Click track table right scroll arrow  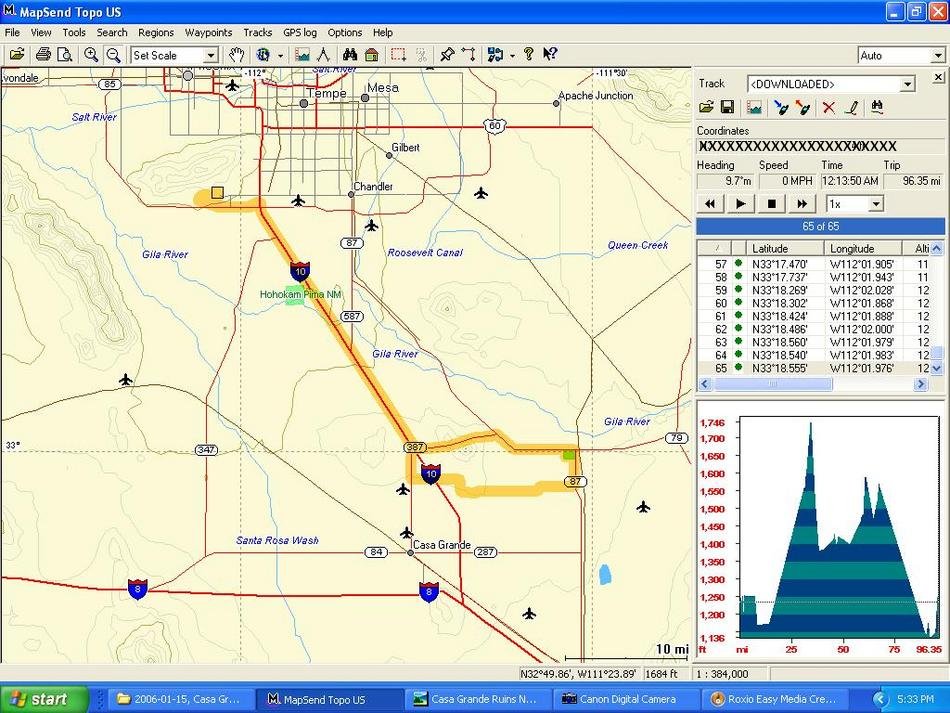(921, 384)
